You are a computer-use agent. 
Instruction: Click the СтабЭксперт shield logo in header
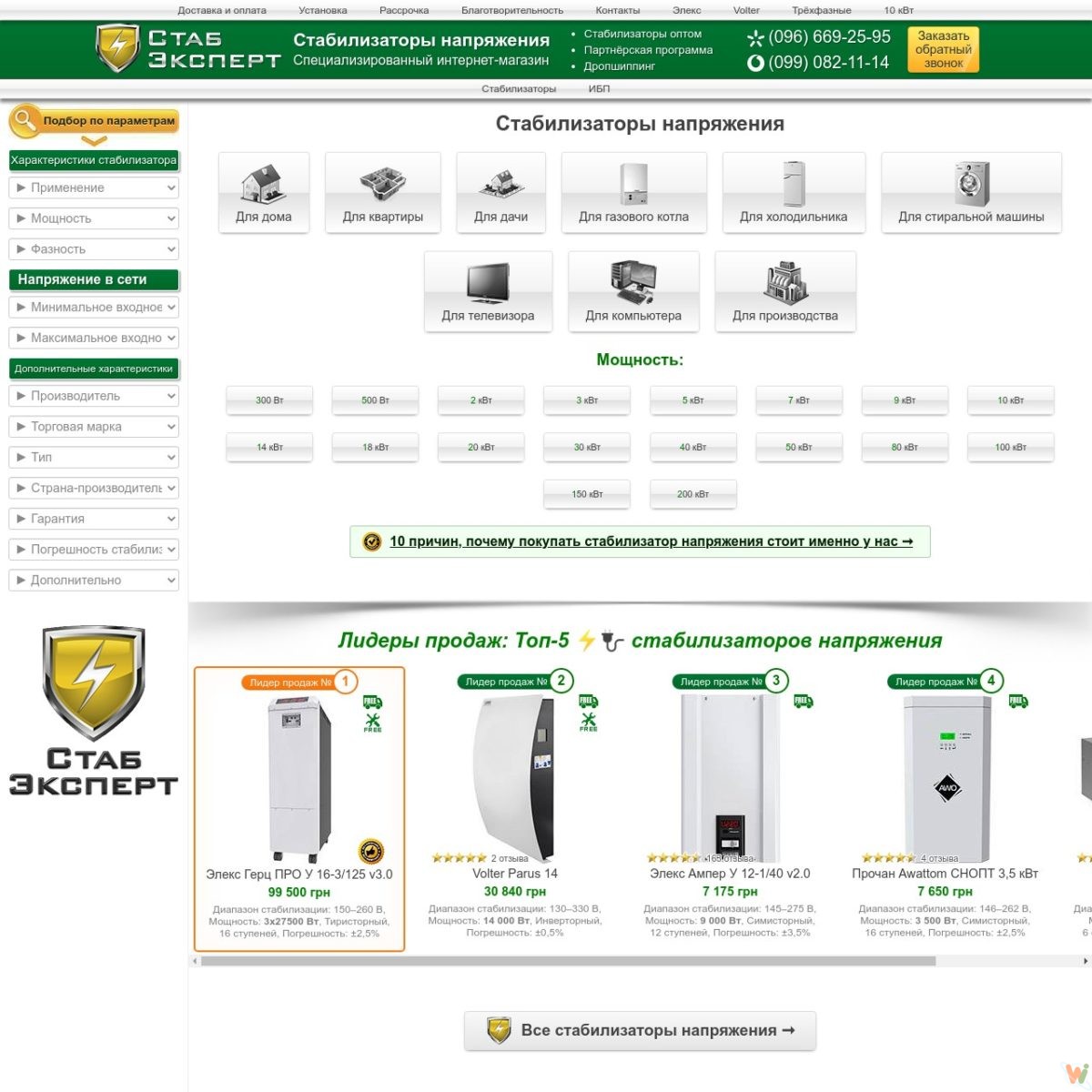tap(118, 48)
